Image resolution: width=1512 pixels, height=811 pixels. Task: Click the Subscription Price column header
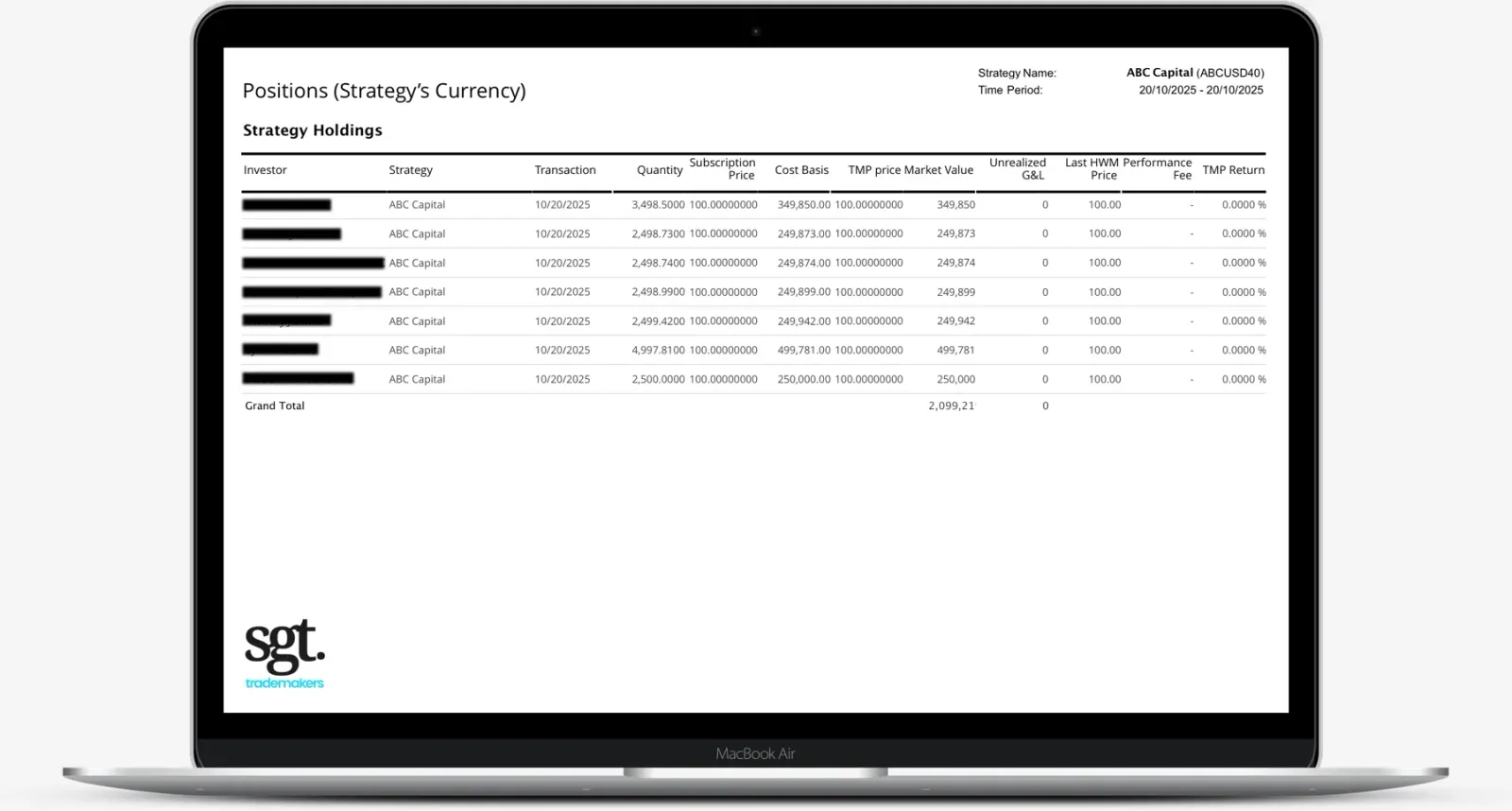(722, 169)
